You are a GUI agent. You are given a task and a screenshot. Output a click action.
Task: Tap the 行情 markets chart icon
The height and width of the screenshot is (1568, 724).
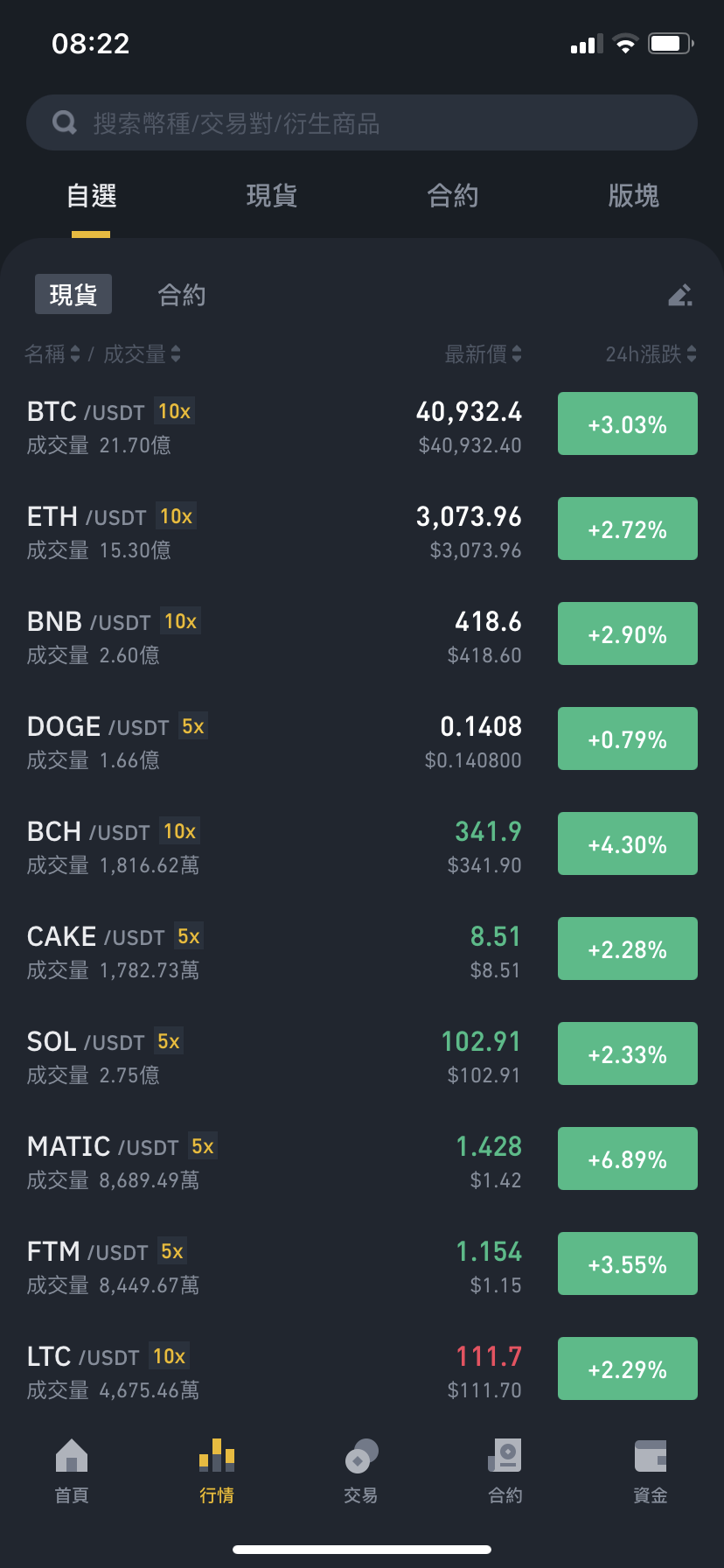pyautogui.click(x=217, y=1456)
